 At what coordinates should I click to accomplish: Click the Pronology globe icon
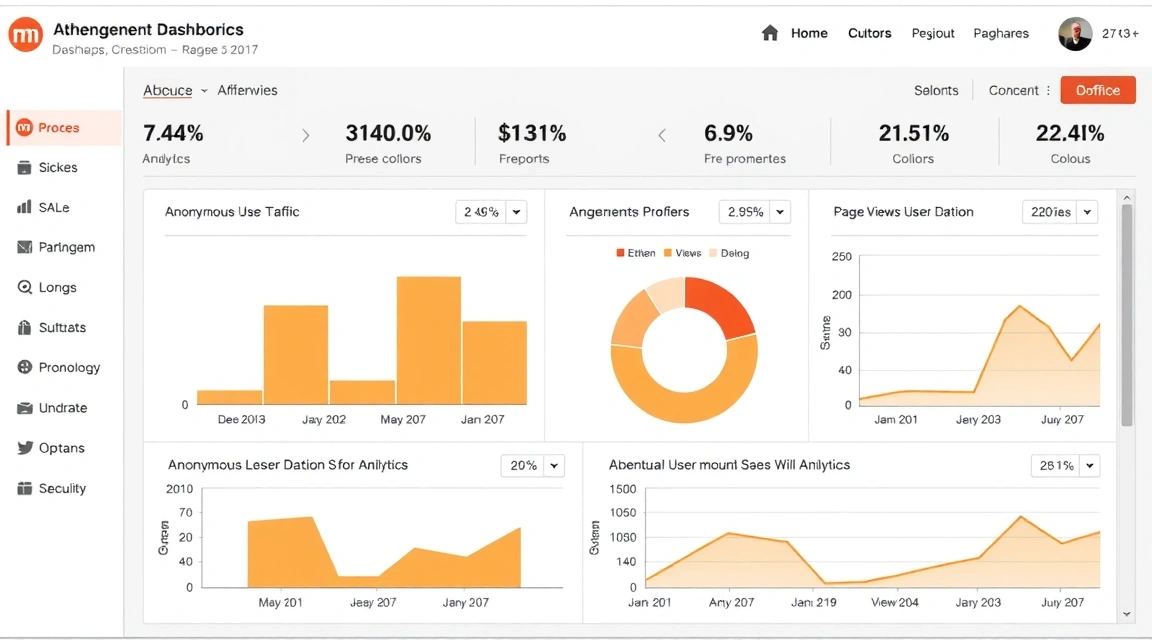click(25, 368)
